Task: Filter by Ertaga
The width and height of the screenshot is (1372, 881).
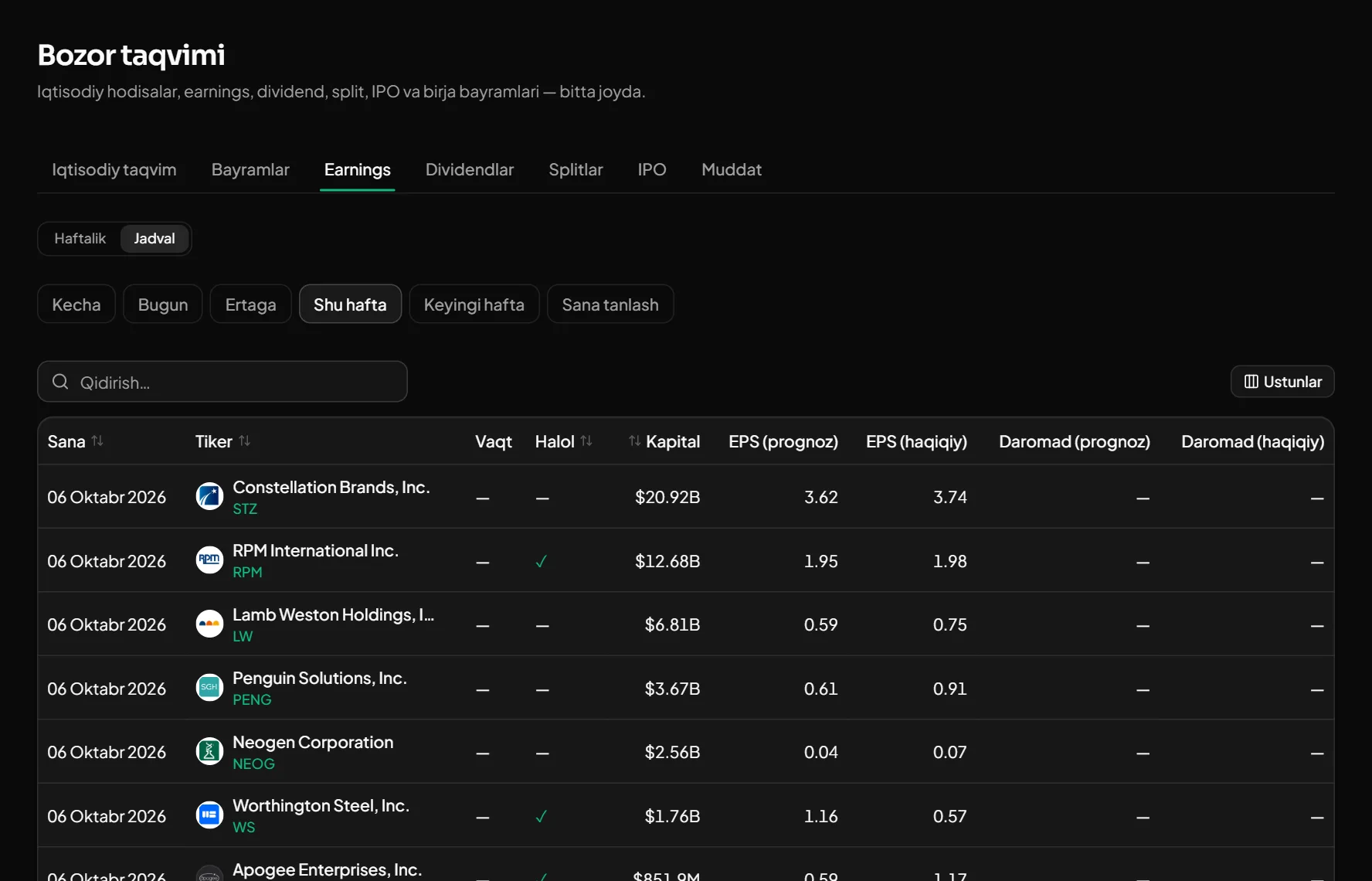Action: 250,304
